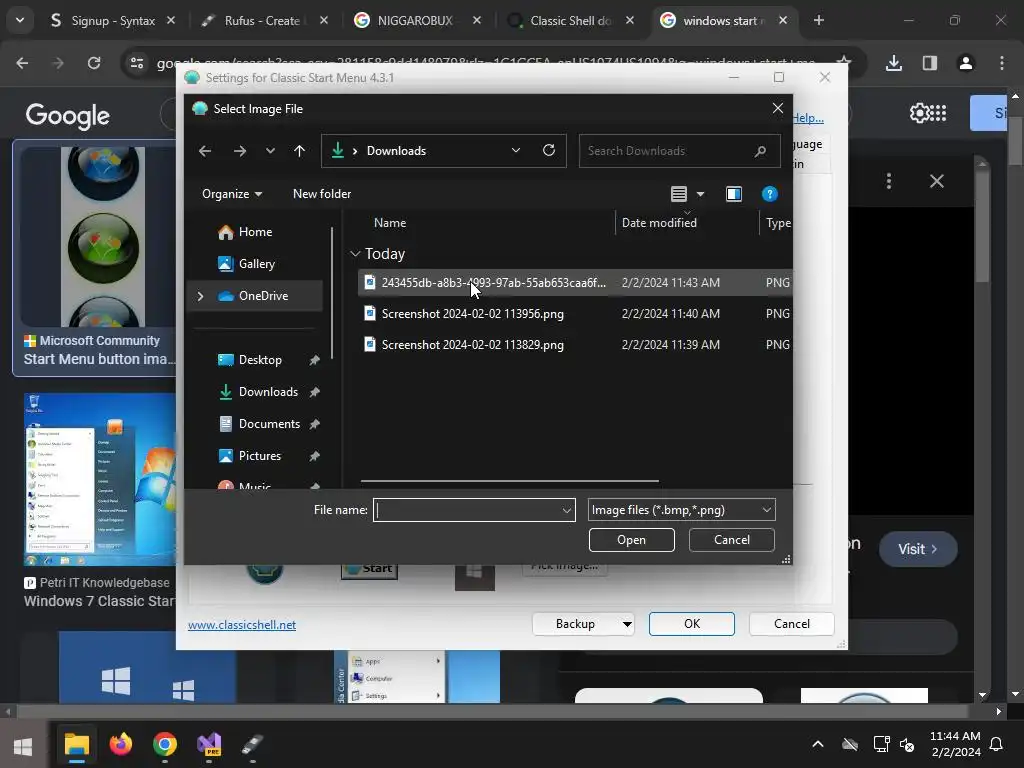The height and width of the screenshot is (768, 1024).
Task: Switch to Signup - Syntax browser tab
Action: 113,21
